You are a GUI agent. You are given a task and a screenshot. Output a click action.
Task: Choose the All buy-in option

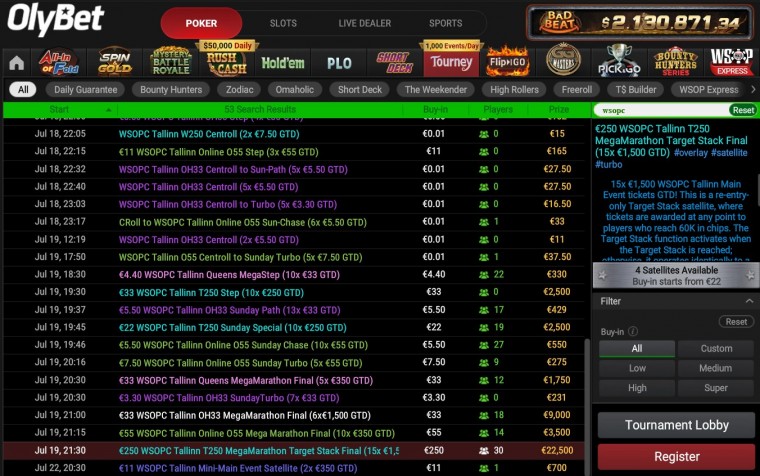[637, 348]
